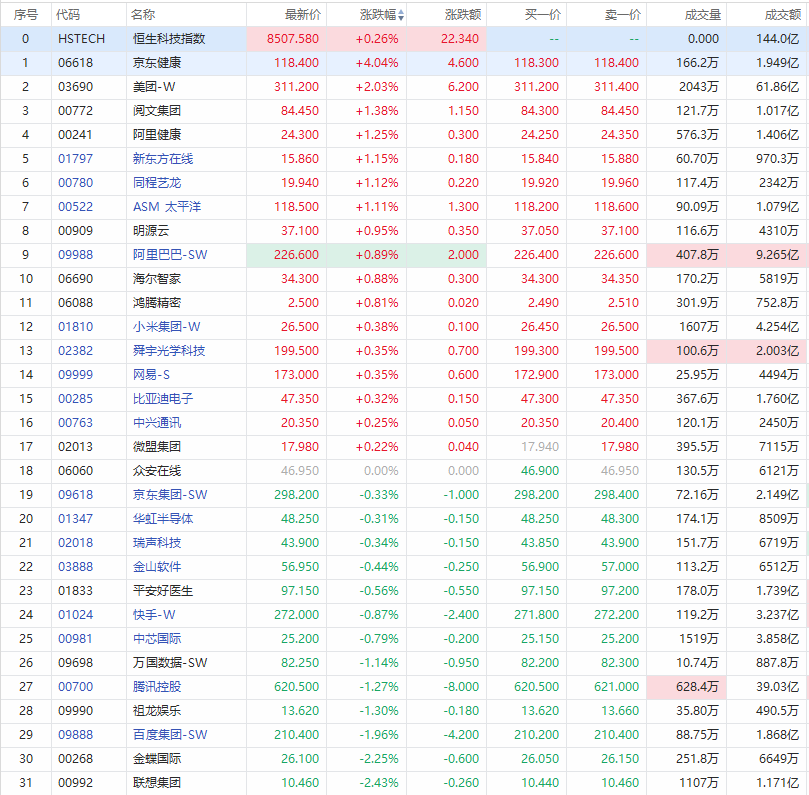Click the volume cell 2043万
809x795 pixels.
(699, 87)
